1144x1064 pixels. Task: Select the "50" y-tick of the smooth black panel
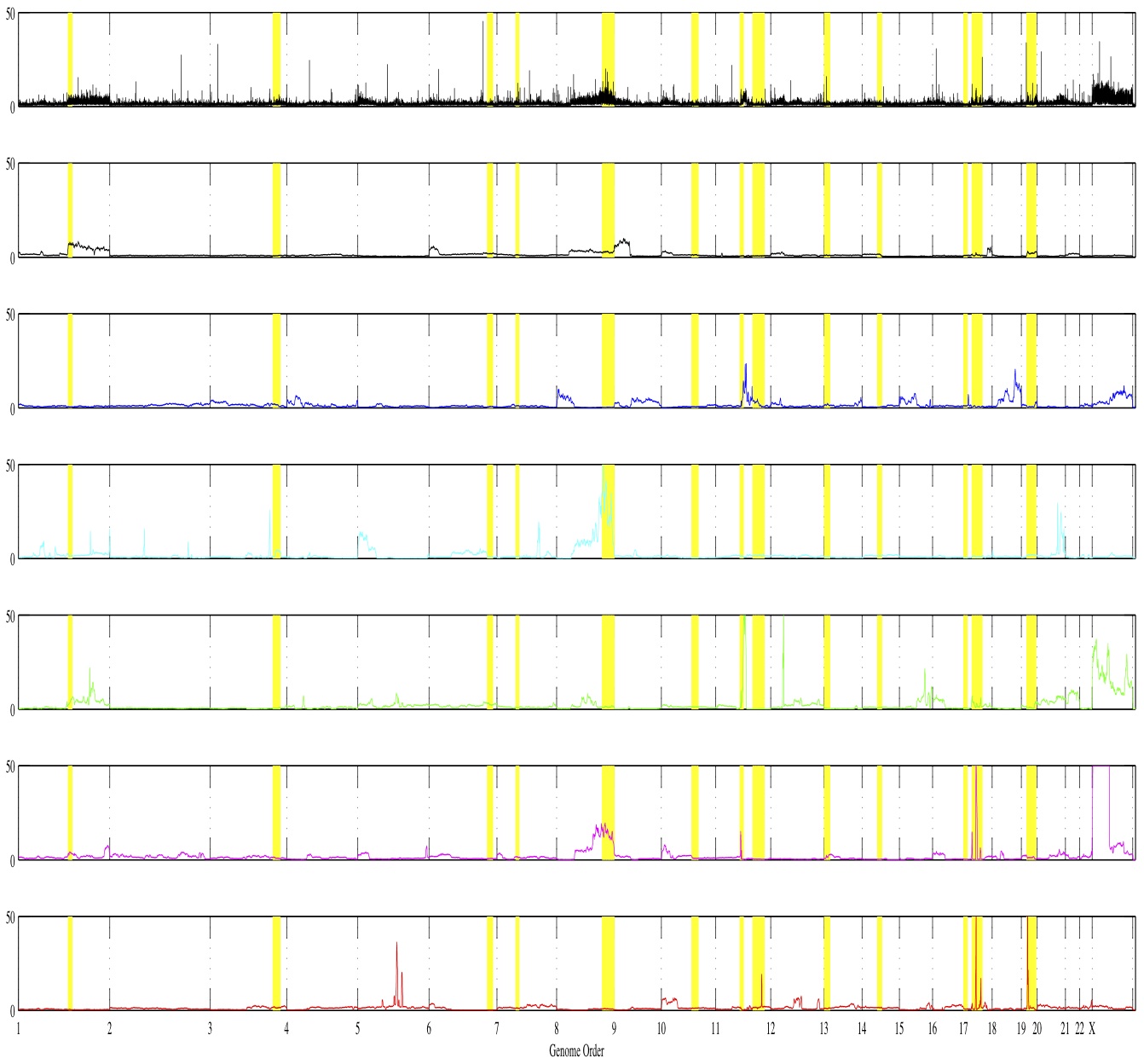(10, 165)
